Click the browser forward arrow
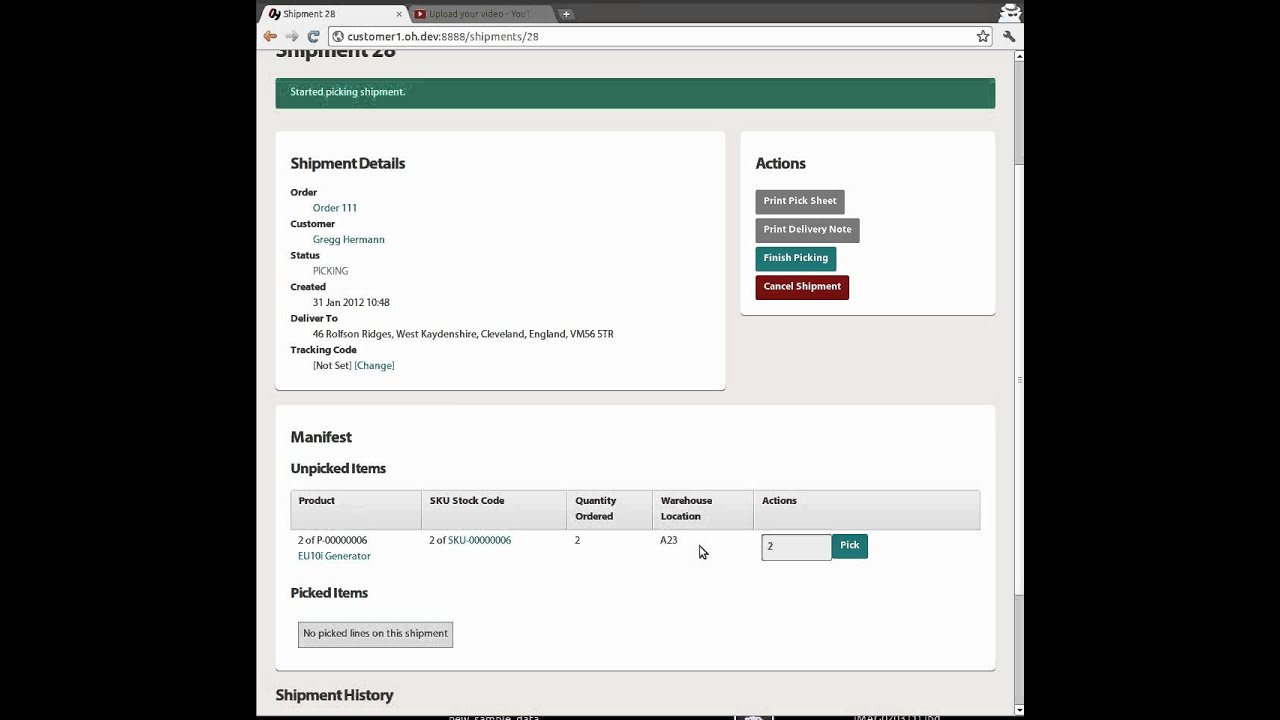The width and height of the screenshot is (1280, 720). [292, 36]
